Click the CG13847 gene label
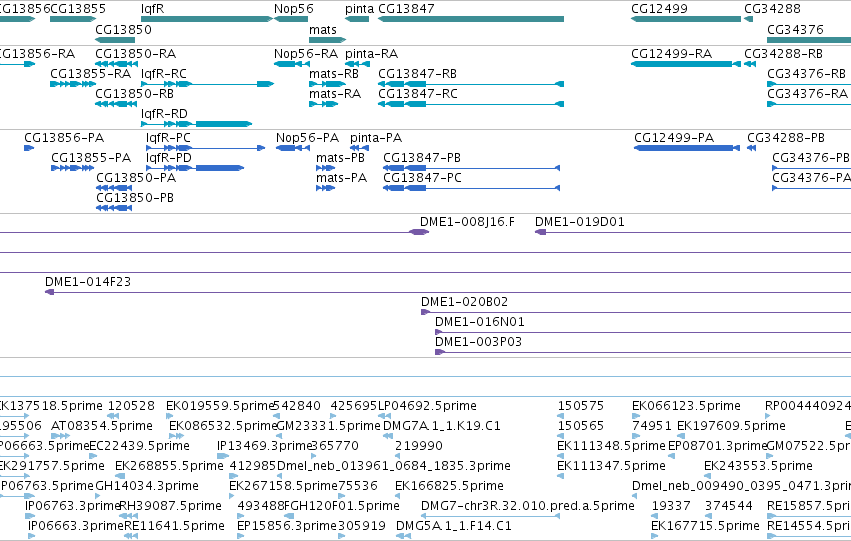Image resolution: width=851 pixels, height=541 pixels. click(406, 9)
